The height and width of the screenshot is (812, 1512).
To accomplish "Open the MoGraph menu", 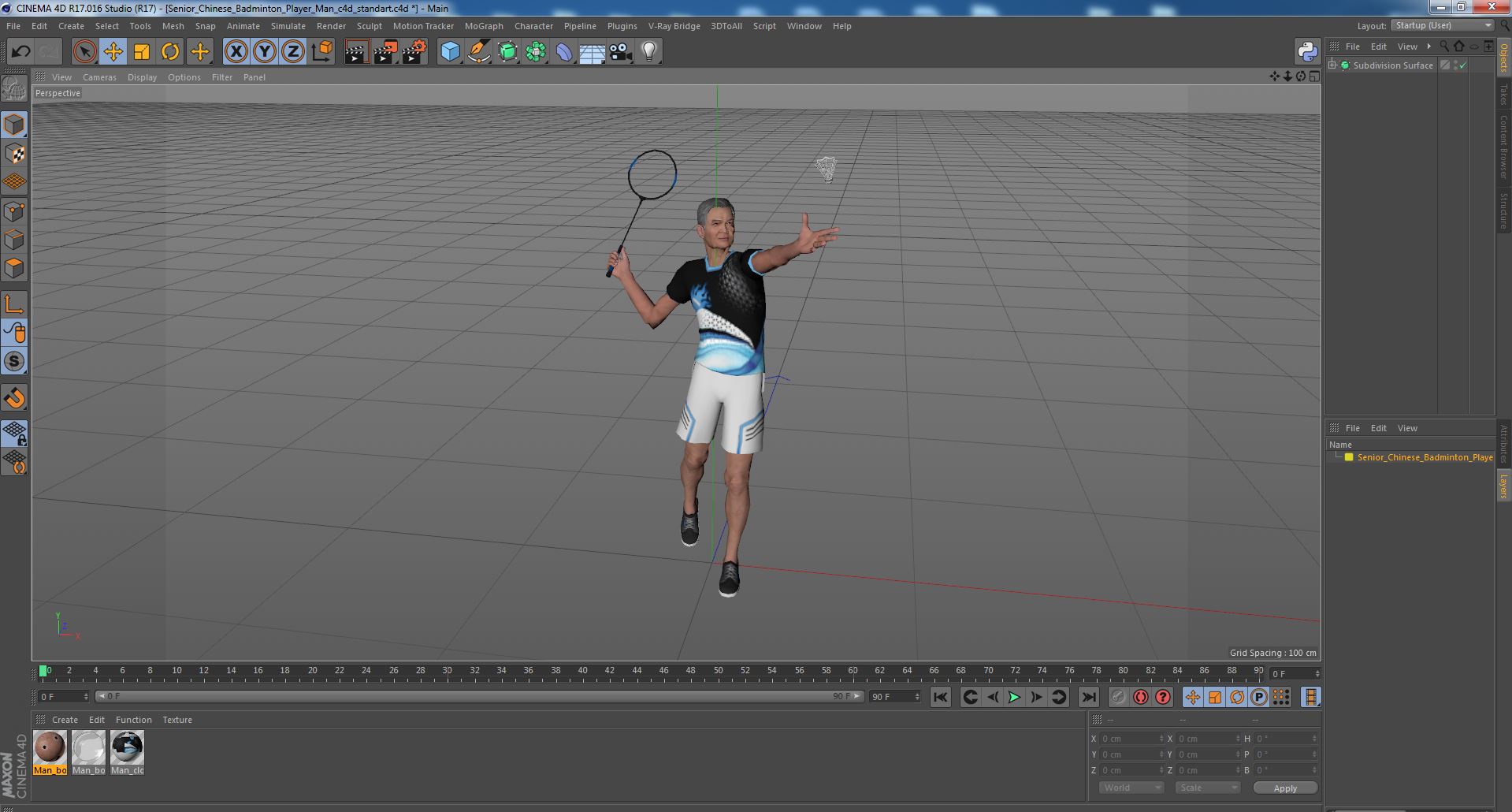I will pyautogui.click(x=484, y=26).
